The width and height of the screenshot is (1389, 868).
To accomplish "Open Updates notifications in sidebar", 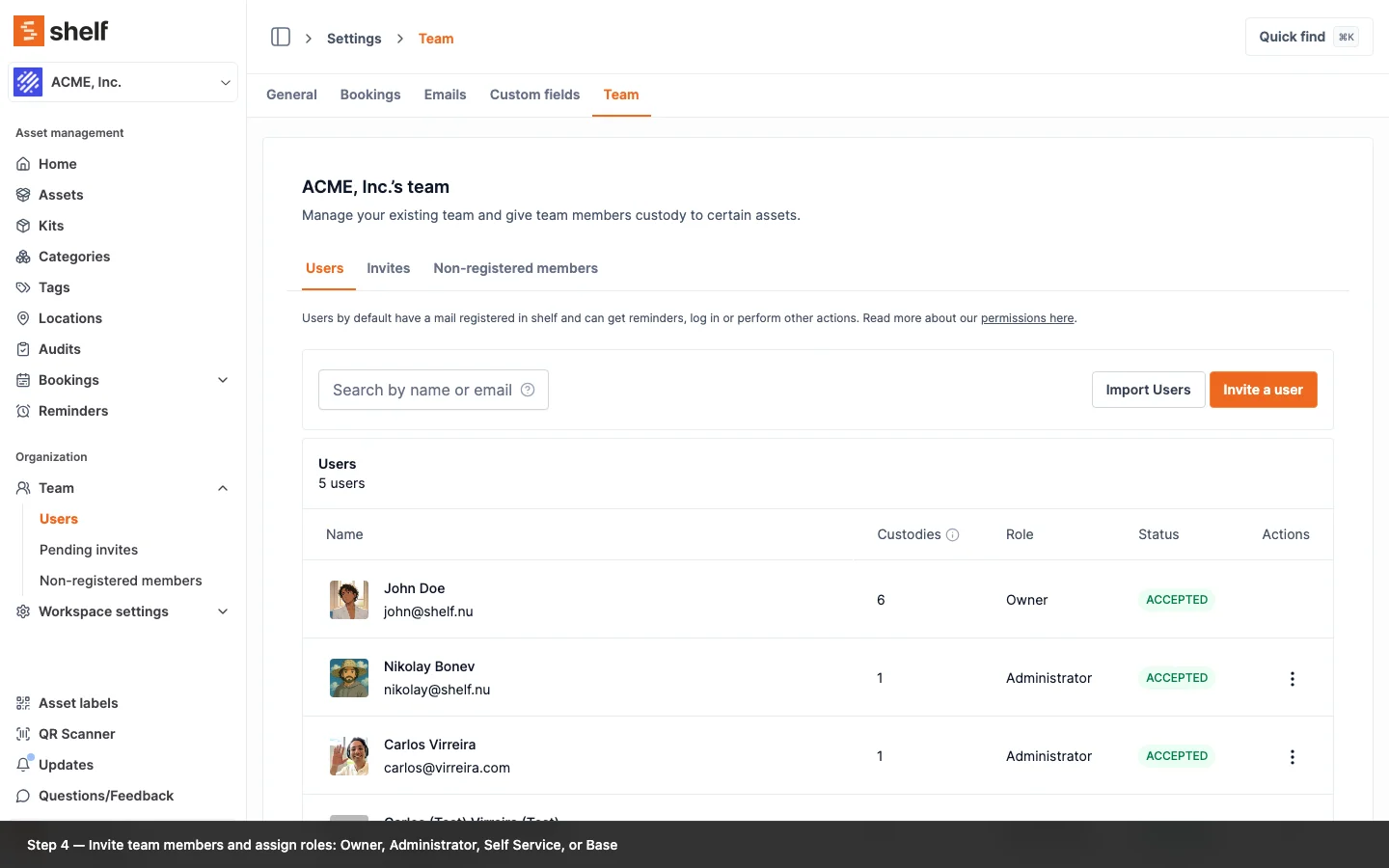I will click(x=66, y=765).
